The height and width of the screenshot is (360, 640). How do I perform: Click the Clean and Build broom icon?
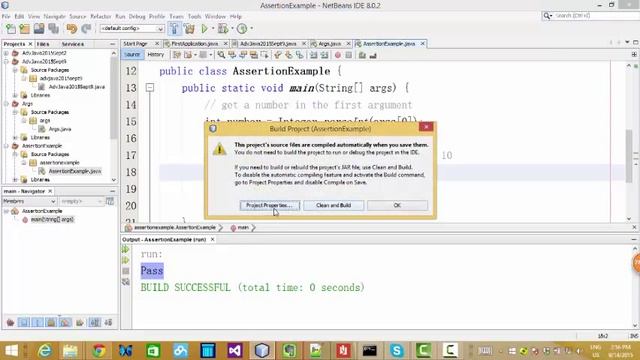189,29
